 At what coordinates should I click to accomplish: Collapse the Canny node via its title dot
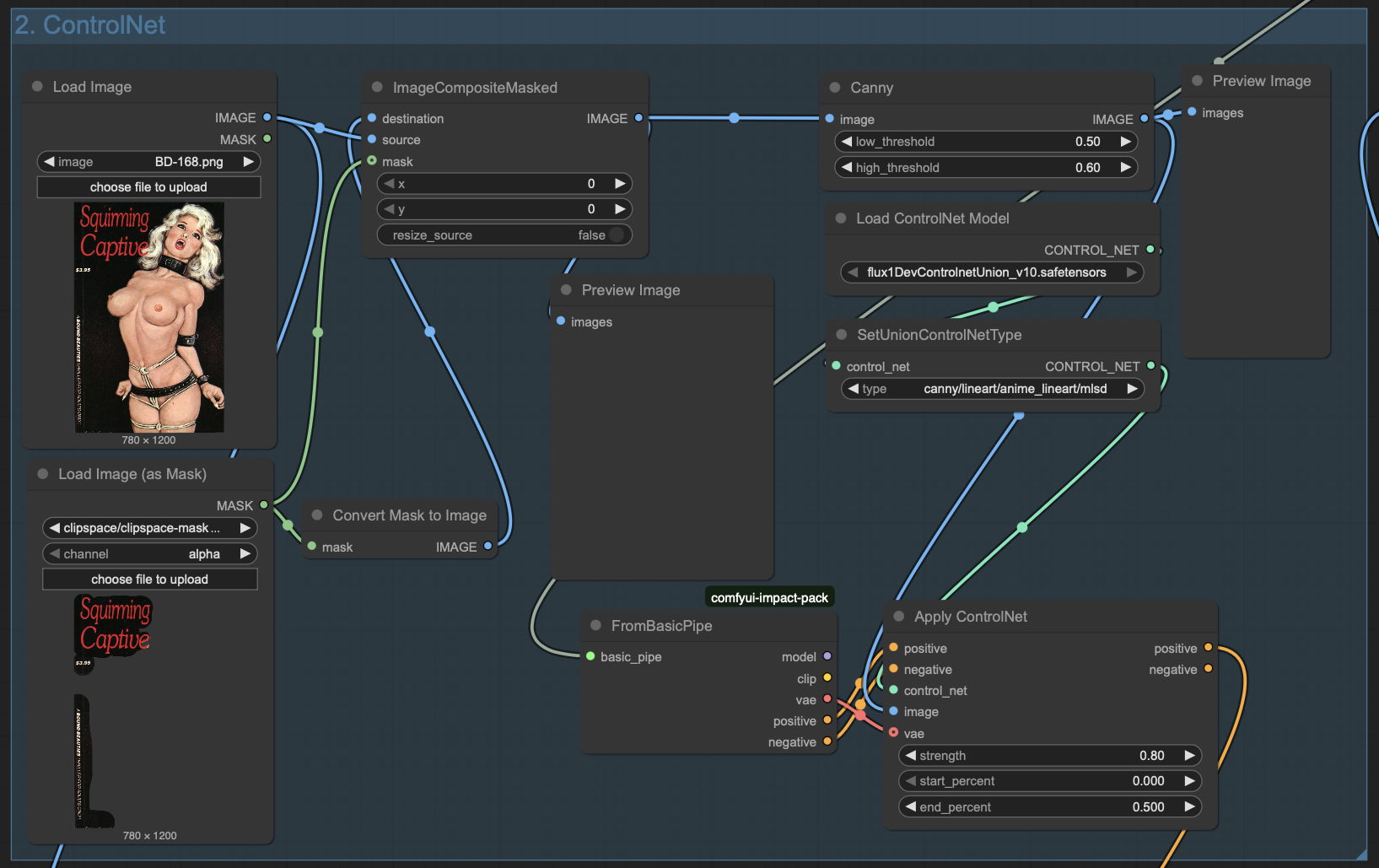point(835,87)
